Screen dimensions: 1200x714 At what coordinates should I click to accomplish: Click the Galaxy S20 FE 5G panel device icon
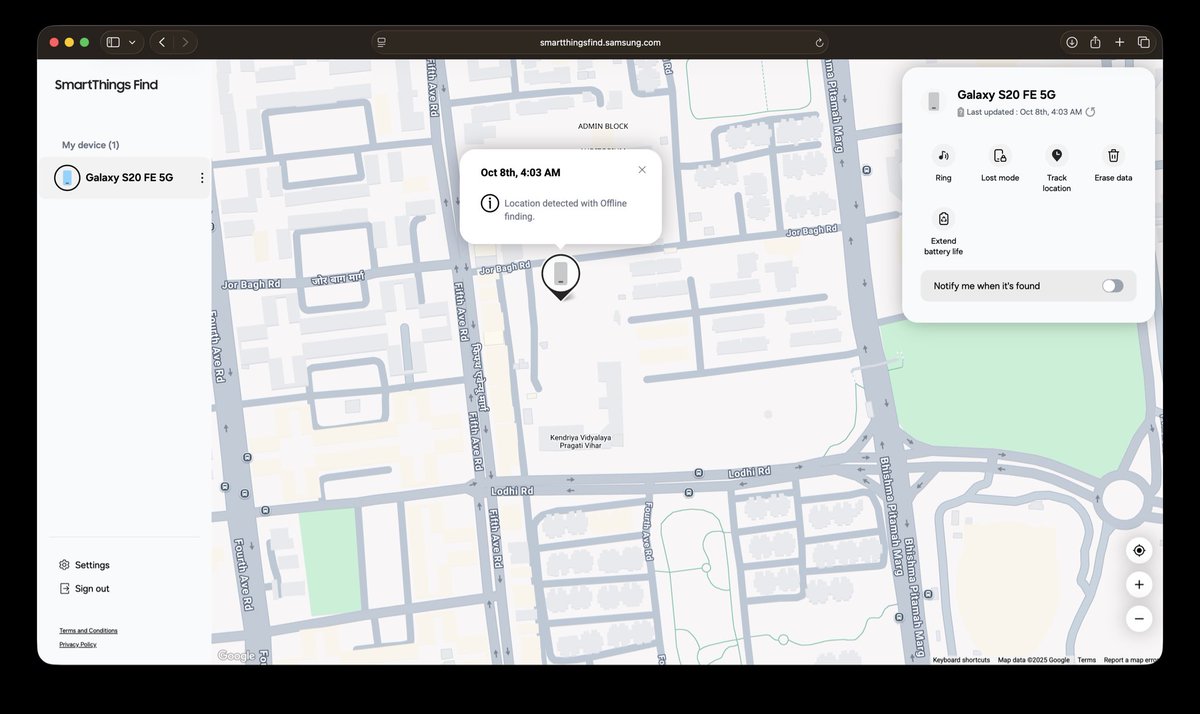click(934, 101)
